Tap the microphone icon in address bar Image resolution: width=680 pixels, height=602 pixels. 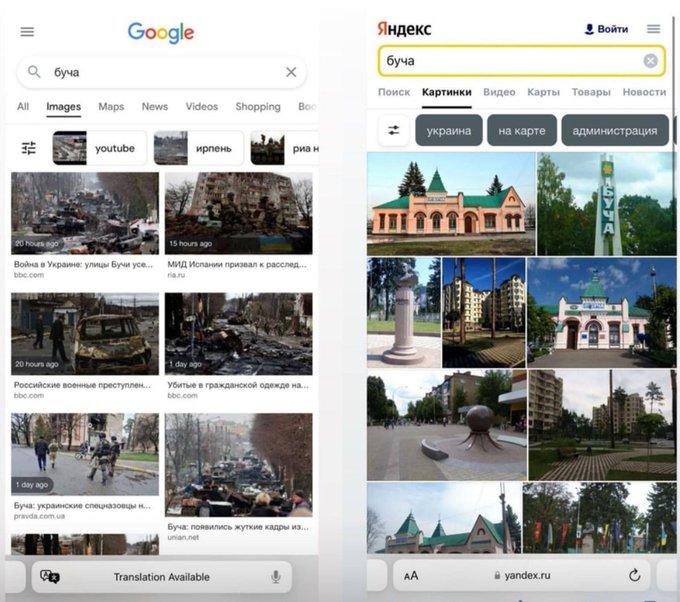(275, 577)
